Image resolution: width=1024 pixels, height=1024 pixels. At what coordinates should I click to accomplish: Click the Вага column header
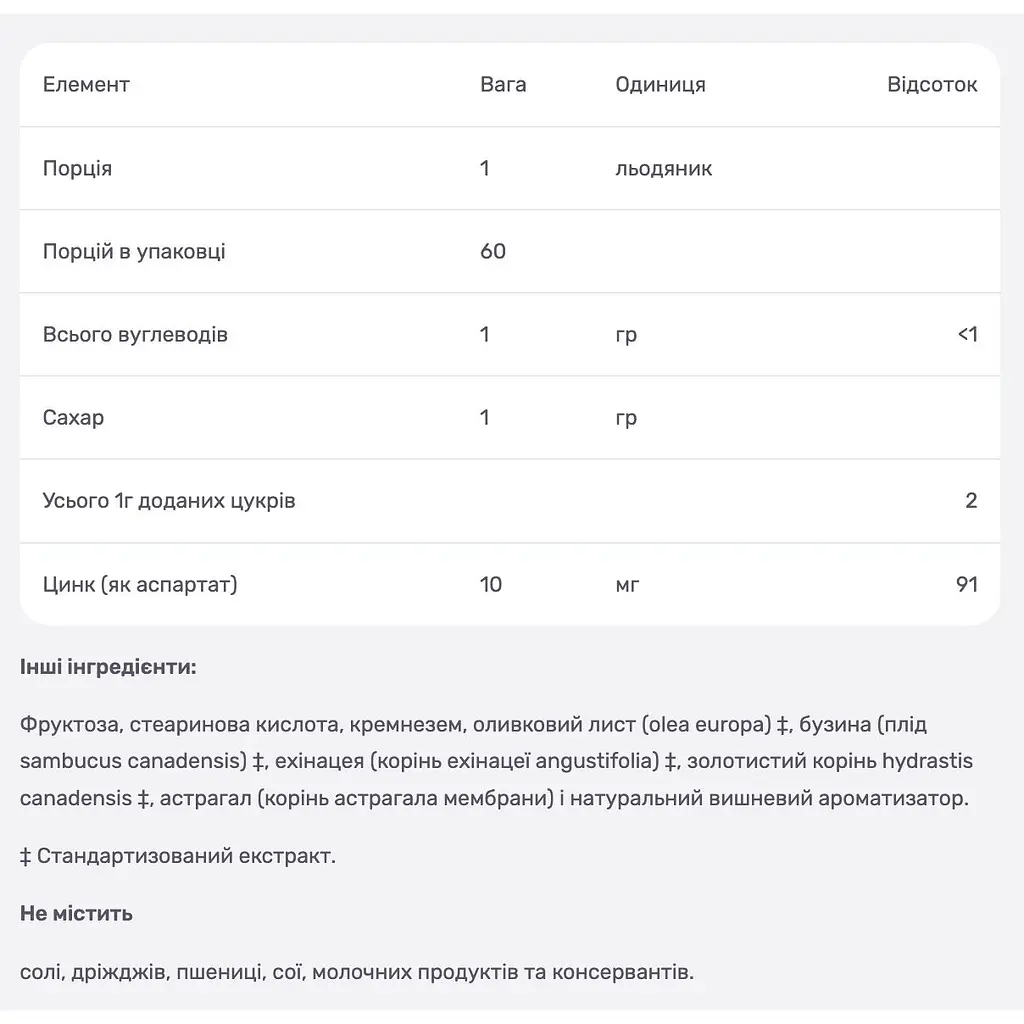coord(503,85)
